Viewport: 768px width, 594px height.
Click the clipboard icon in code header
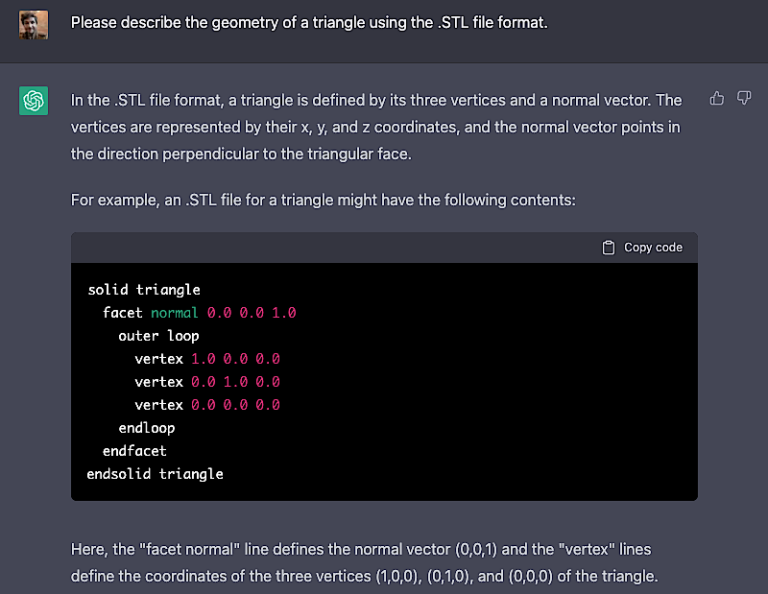click(608, 248)
